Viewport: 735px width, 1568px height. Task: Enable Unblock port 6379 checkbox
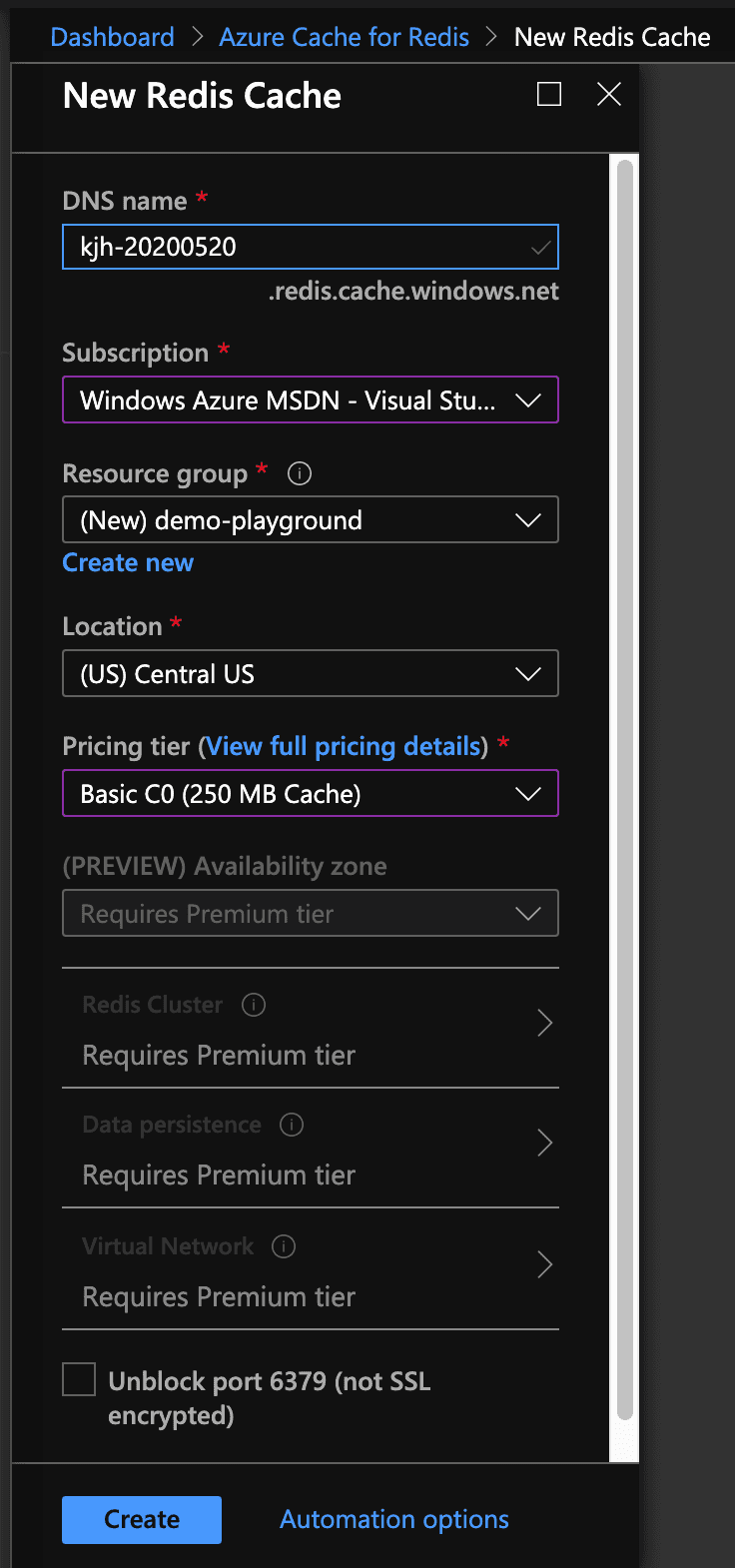(79, 1379)
